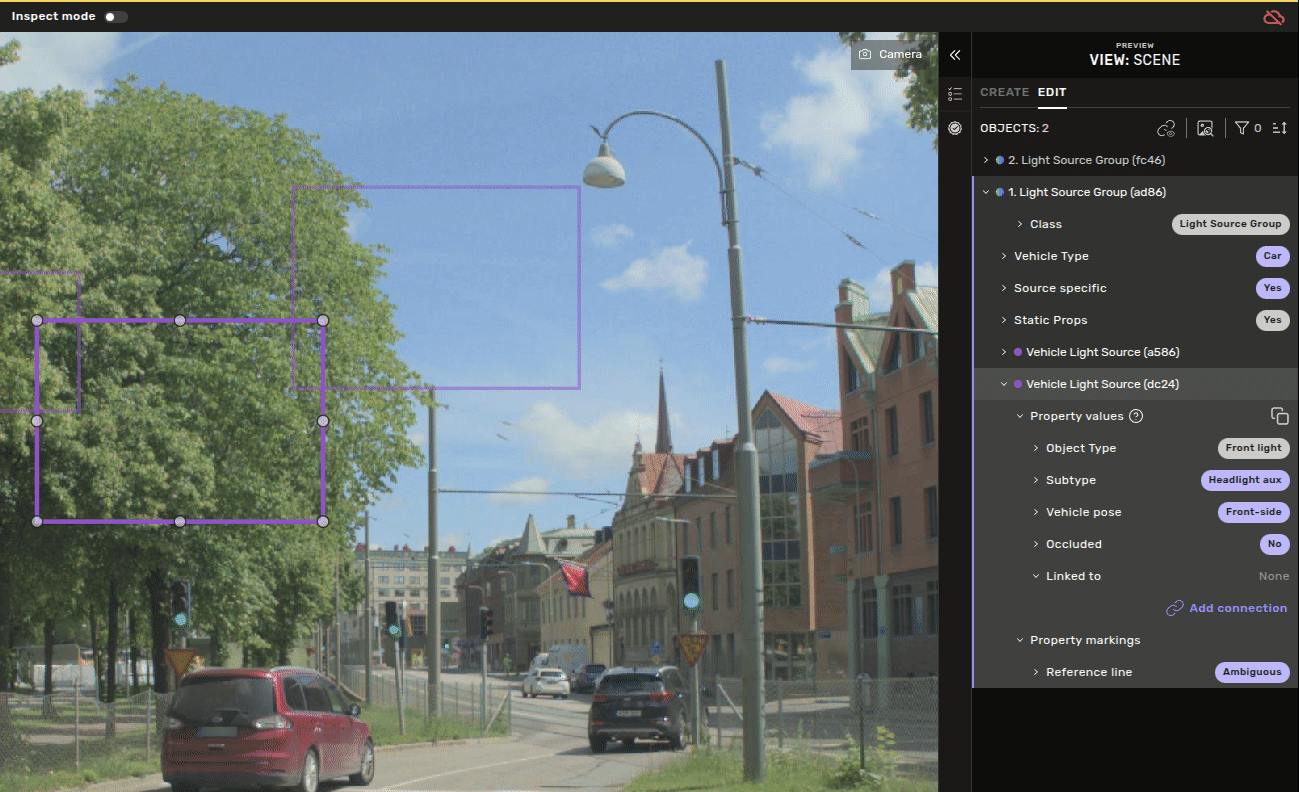Screen dimensions: 1299x792
Task: Click the image search icon
Action: (1205, 128)
